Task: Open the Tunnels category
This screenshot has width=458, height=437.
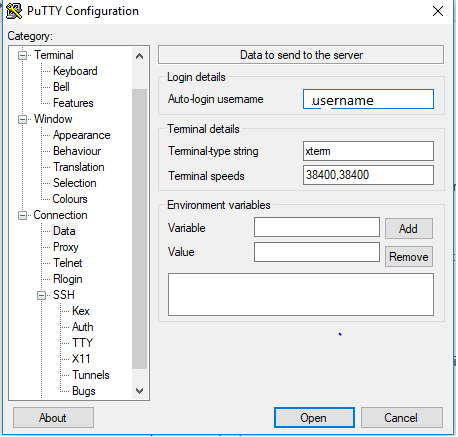Action: click(91, 375)
